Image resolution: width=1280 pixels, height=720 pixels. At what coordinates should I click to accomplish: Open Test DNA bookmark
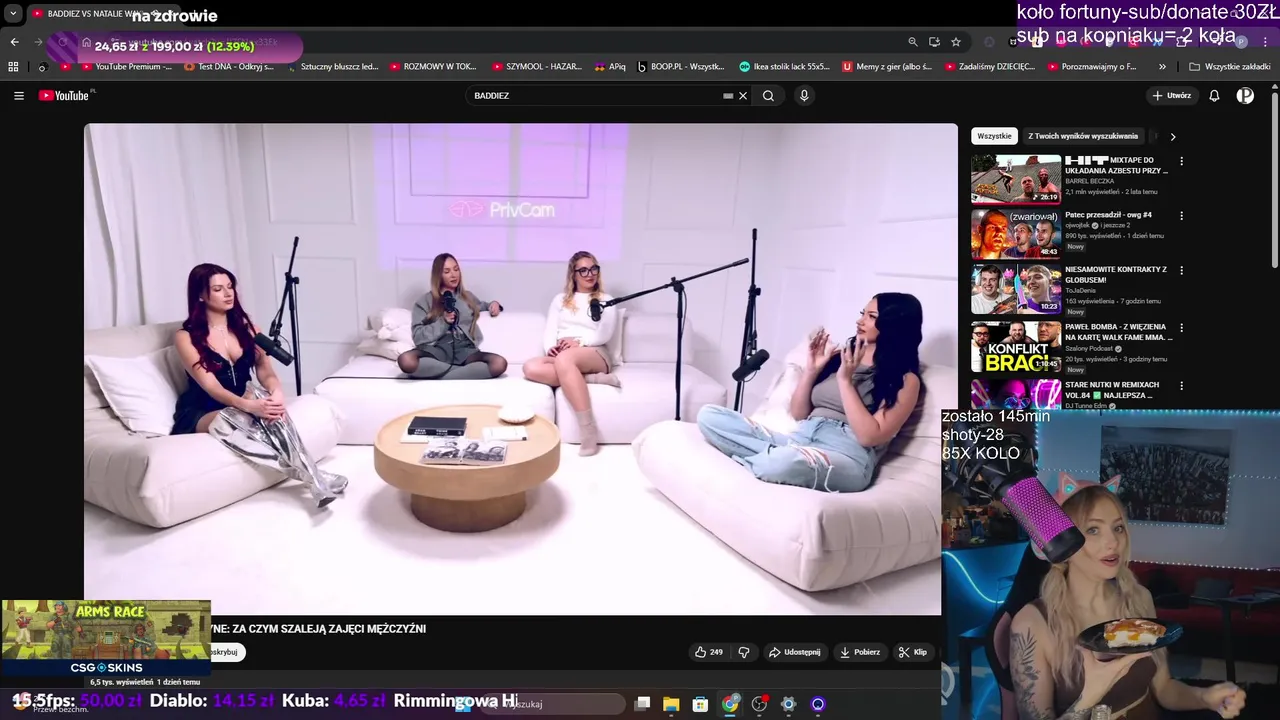click(x=229, y=67)
